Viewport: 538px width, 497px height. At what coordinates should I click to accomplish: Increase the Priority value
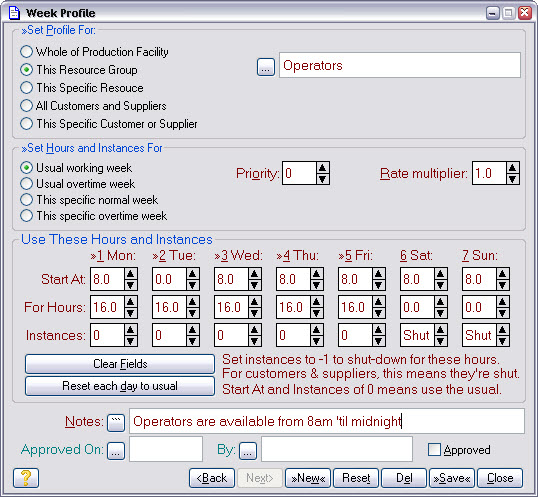322,168
